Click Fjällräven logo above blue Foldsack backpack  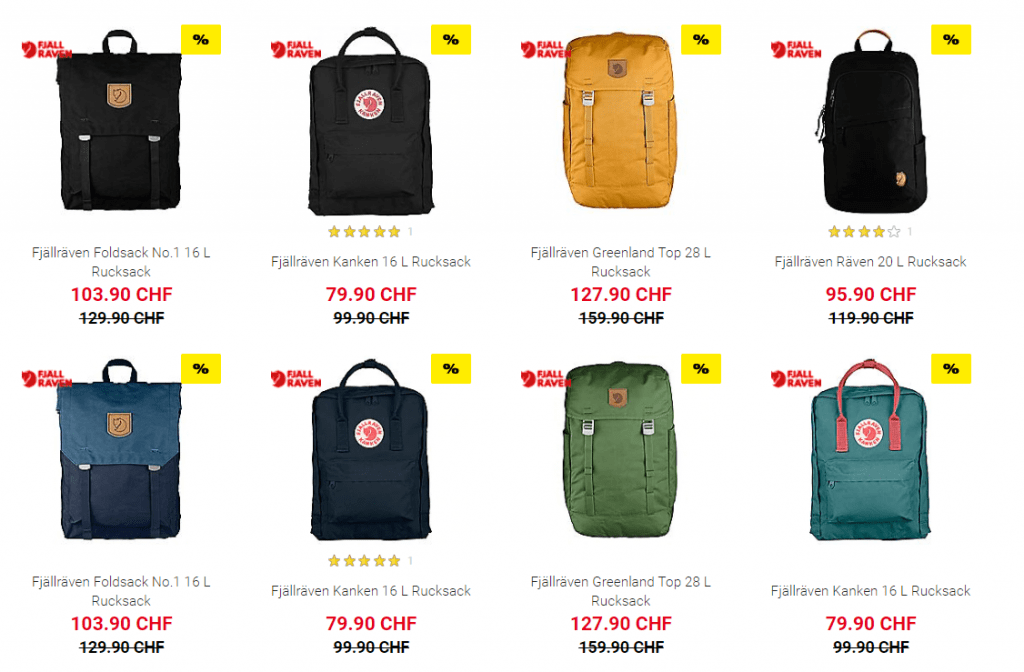coord(46,379)
